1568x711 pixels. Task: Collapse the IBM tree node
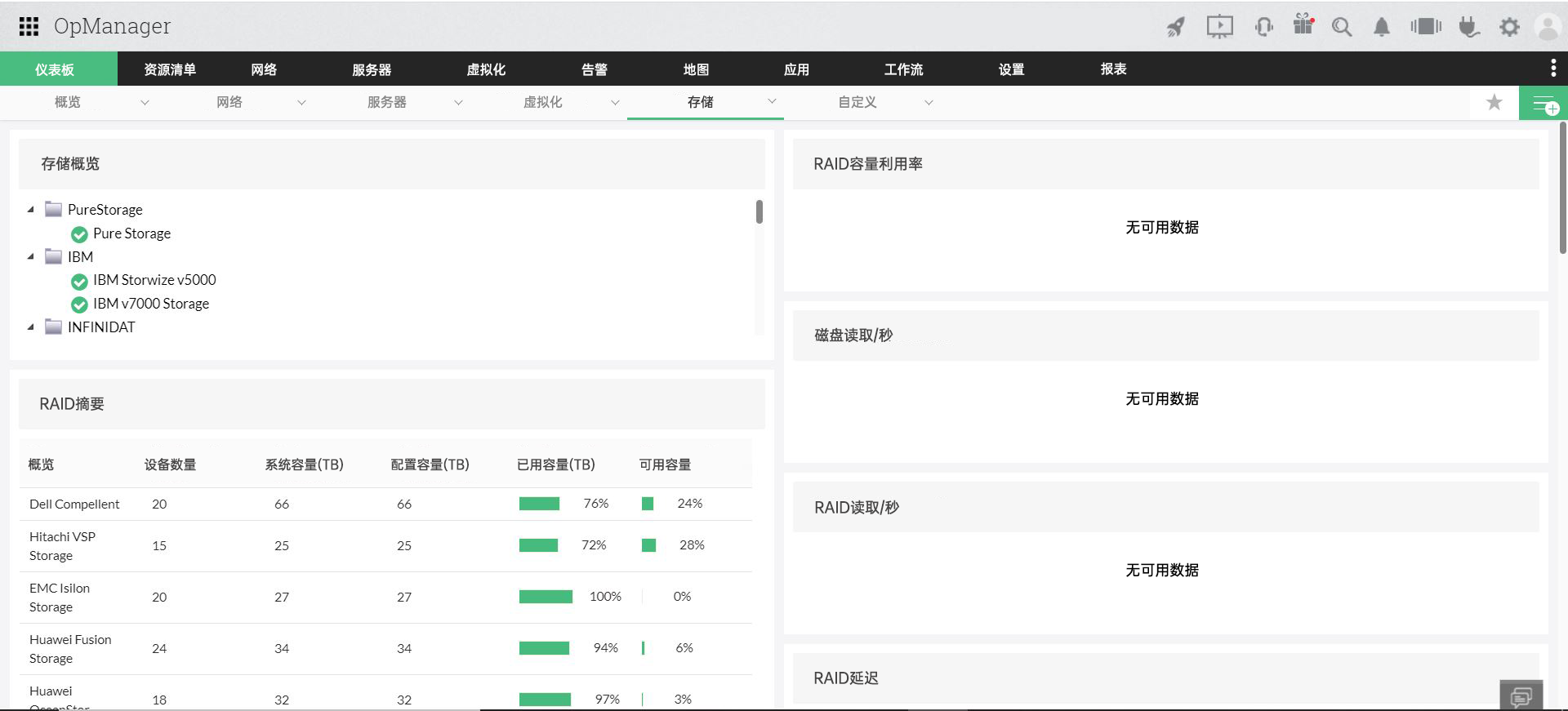tap(31, 257)
